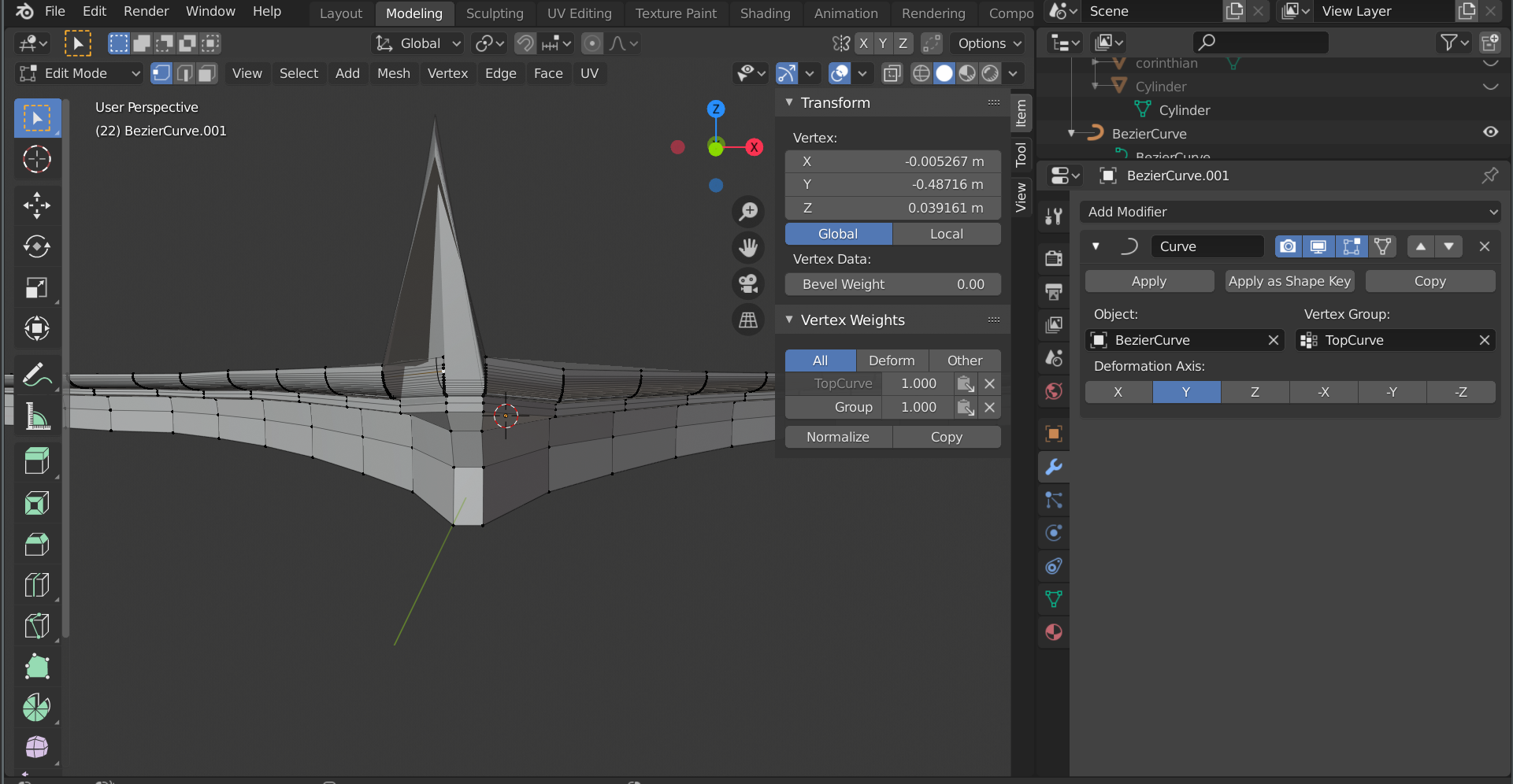Click the zoom view magnifier icon
Screen dimensions: 1513x784
coord(748,211)
